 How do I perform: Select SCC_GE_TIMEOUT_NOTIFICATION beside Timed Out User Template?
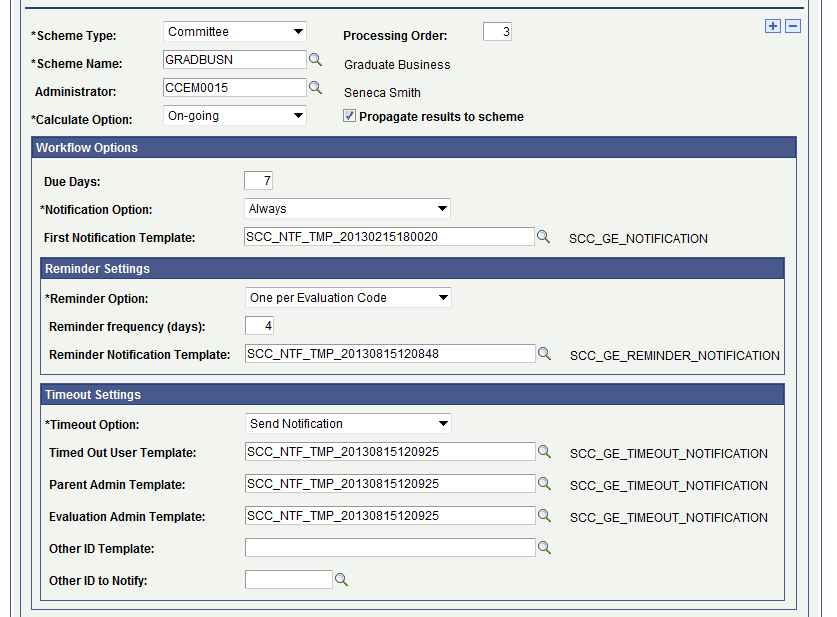(x=669, y=454)
